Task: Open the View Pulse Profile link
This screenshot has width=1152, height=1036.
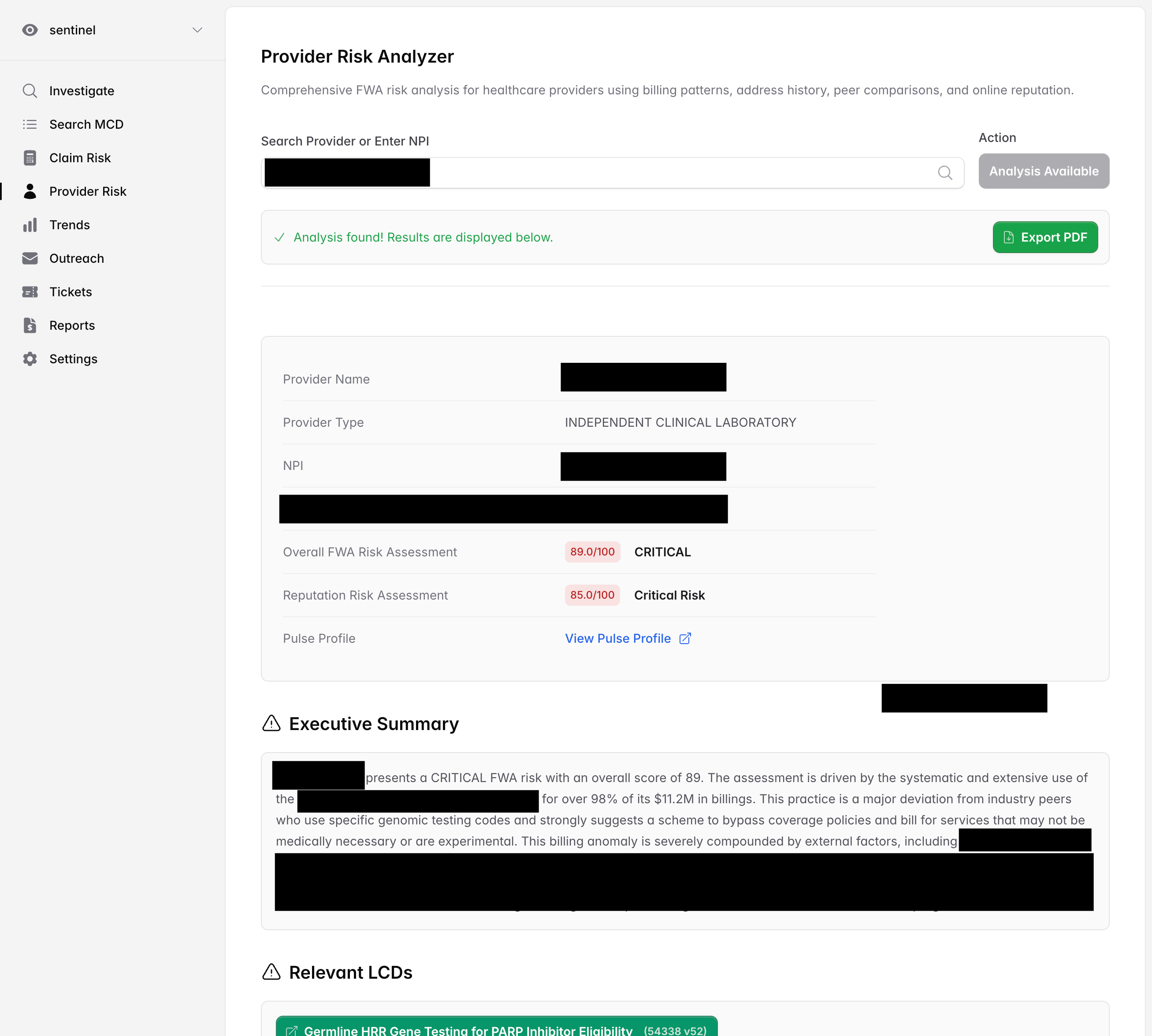Action: [x=617, y=638]
